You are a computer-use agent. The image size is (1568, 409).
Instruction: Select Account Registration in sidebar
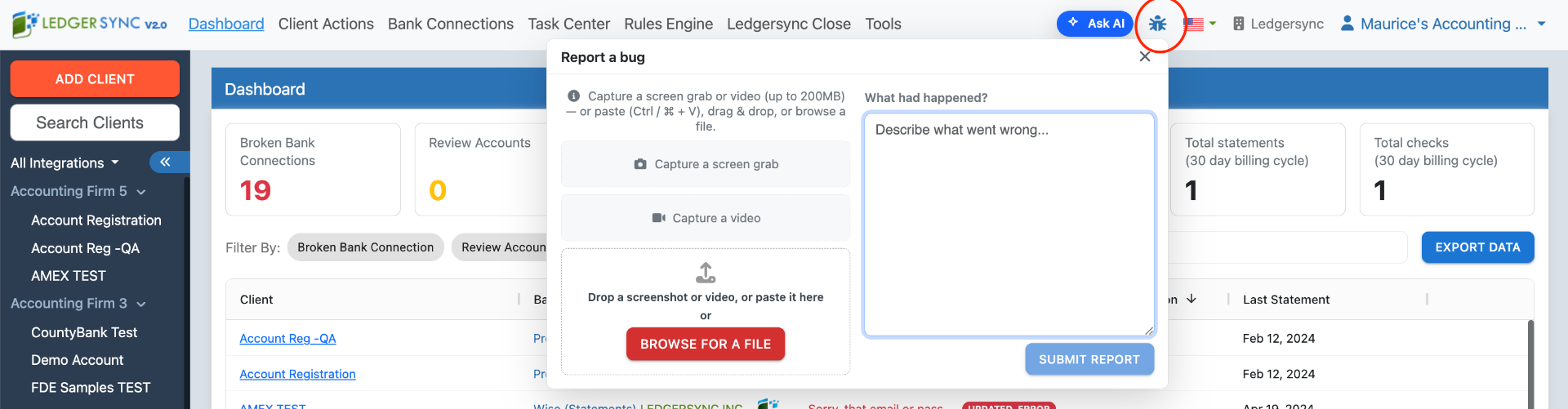pos(96,220)
